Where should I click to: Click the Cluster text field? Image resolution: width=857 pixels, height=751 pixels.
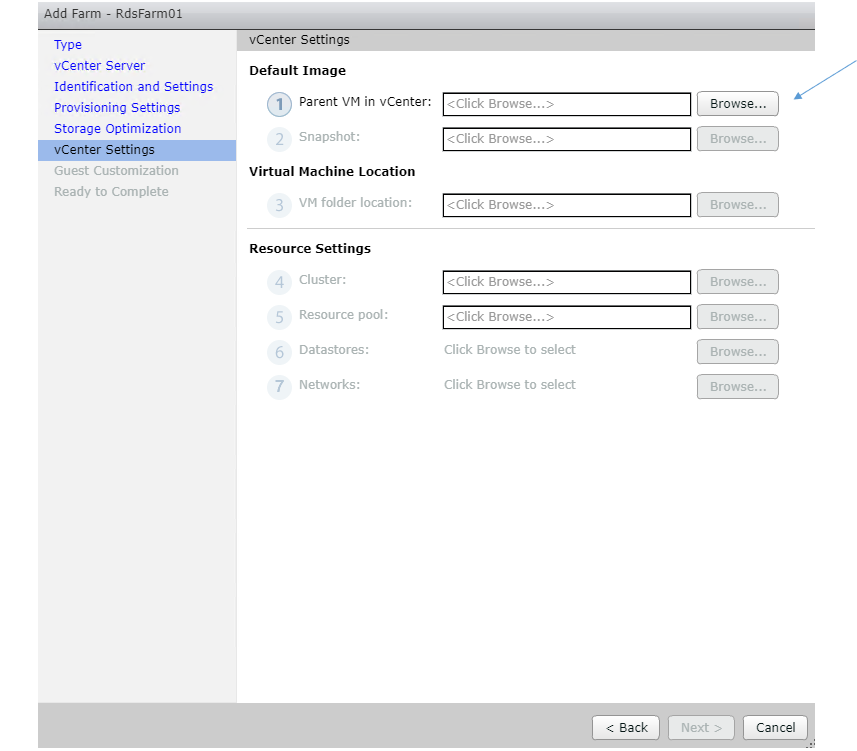click(566, 282)
